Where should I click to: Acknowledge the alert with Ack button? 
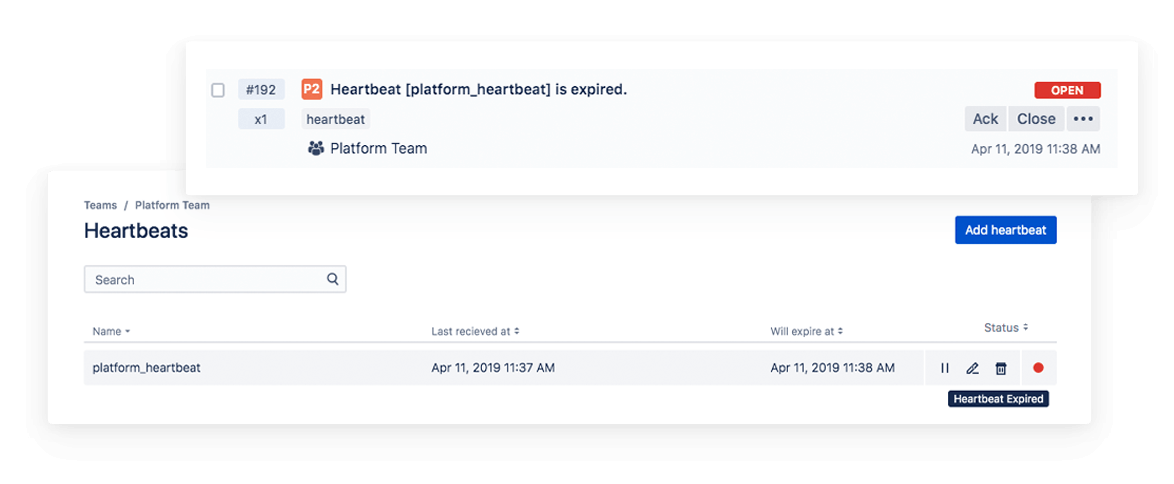tap(985, 119)
